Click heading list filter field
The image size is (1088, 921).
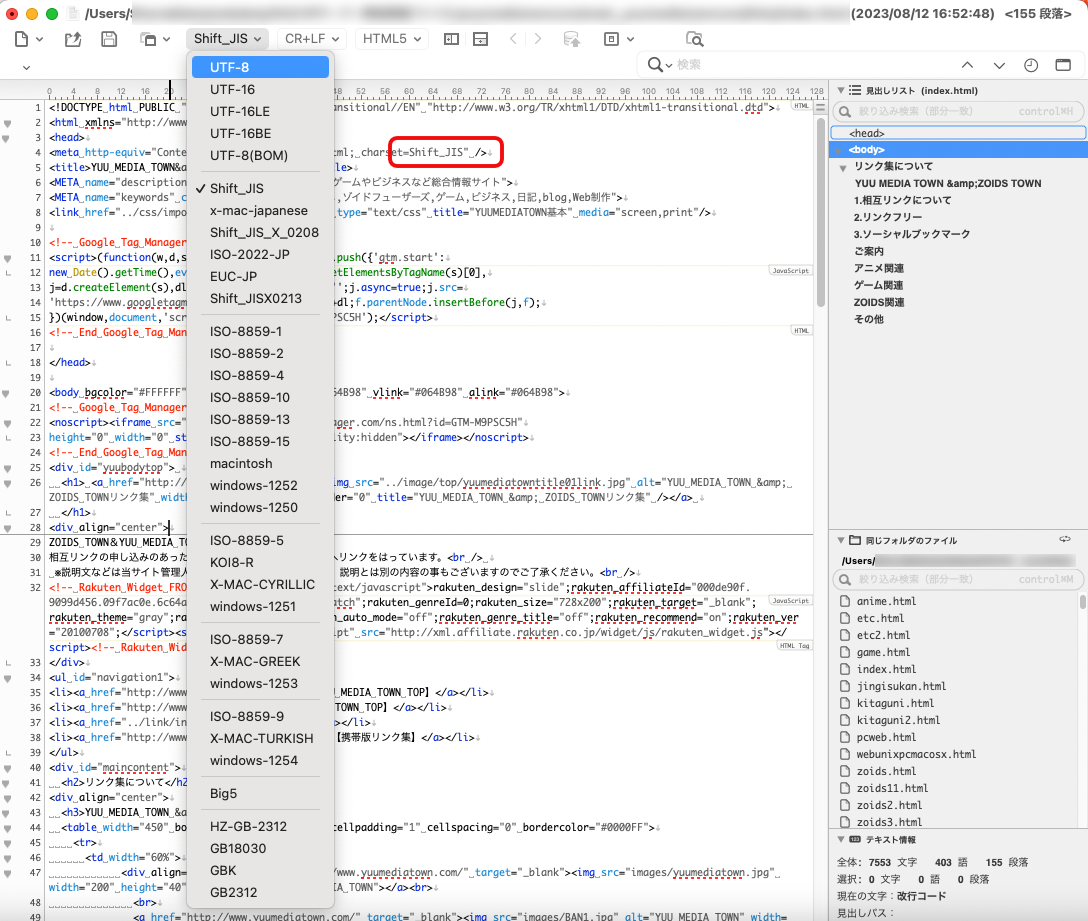[958, 111]
